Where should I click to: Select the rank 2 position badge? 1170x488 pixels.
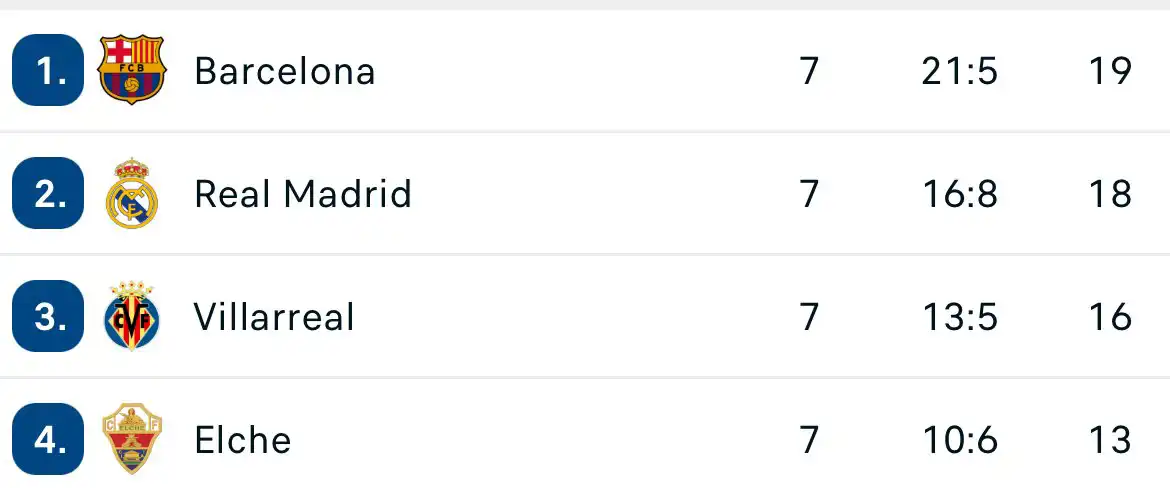pyautogui.click(x=48, y=193)
